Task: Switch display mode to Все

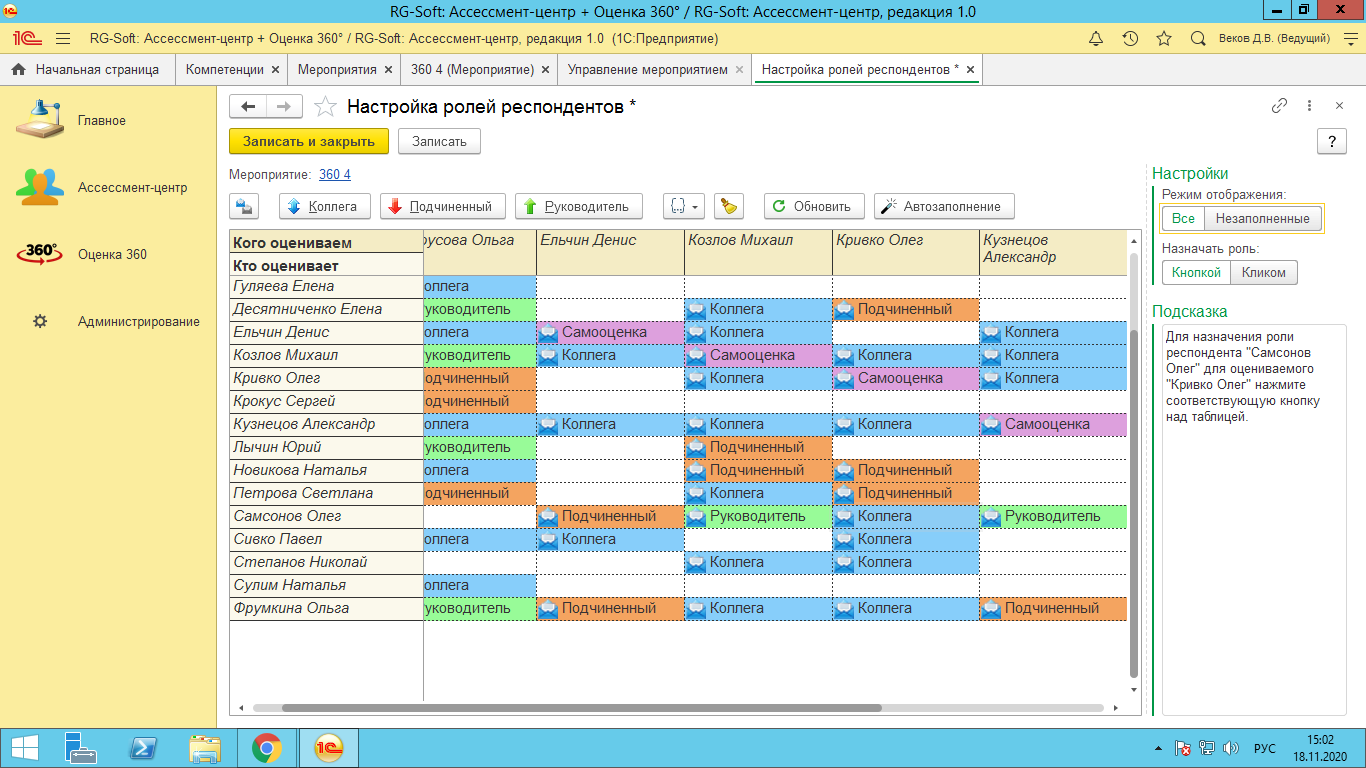Action: pyautogui.click(x=1183, y=218)
